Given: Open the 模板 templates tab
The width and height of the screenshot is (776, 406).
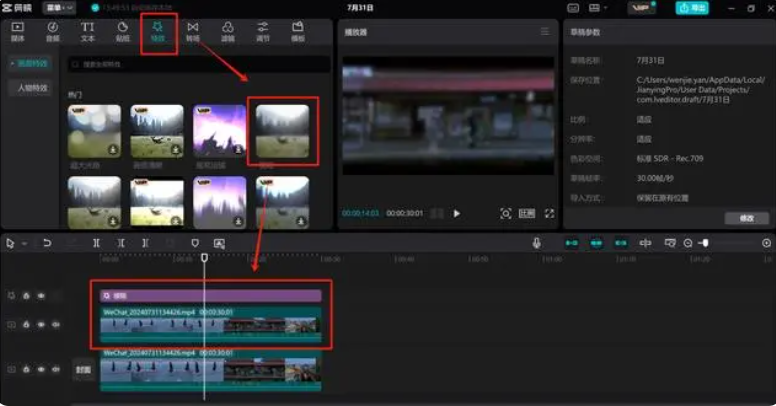Looking at the screenshot, I should point(298,32).
